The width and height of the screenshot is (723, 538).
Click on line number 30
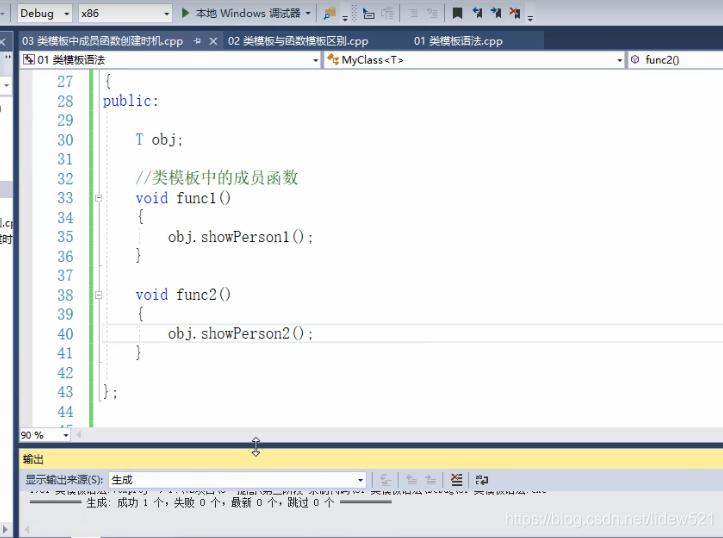(65, 140)
